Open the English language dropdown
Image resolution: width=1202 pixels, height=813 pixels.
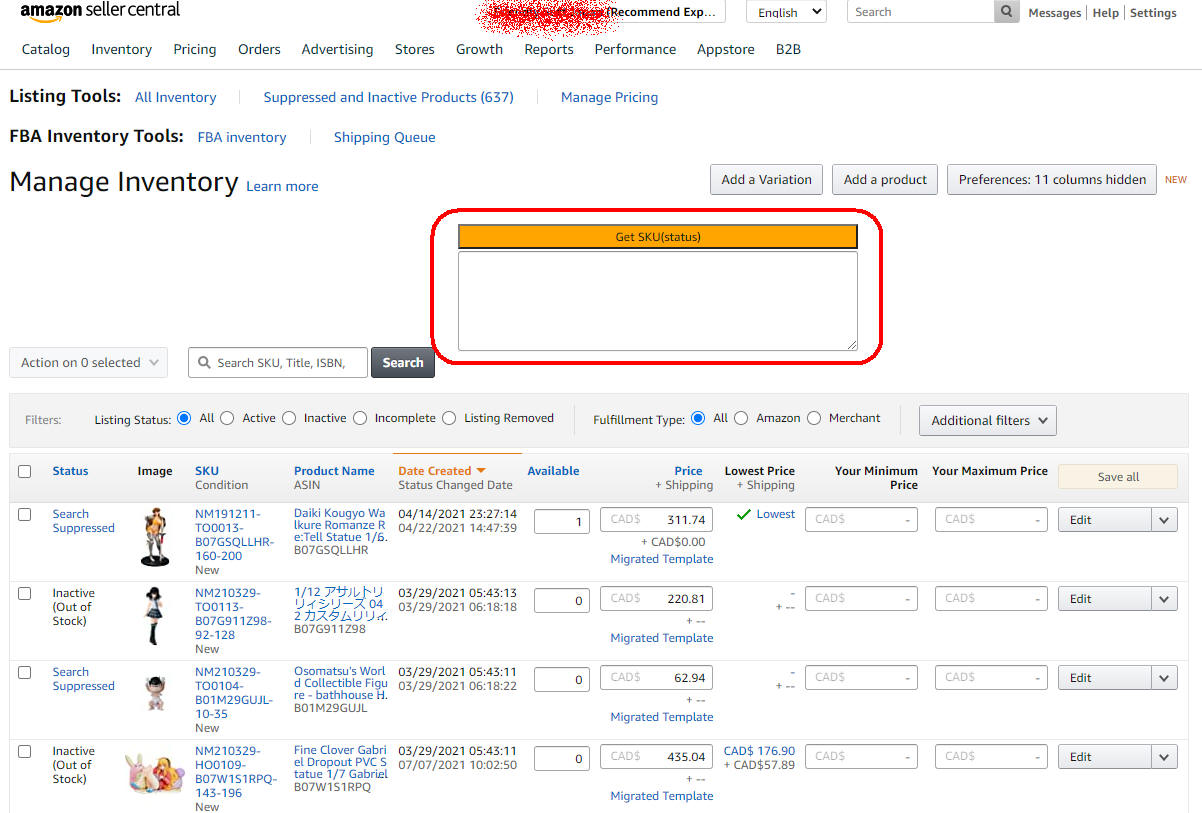786,12
